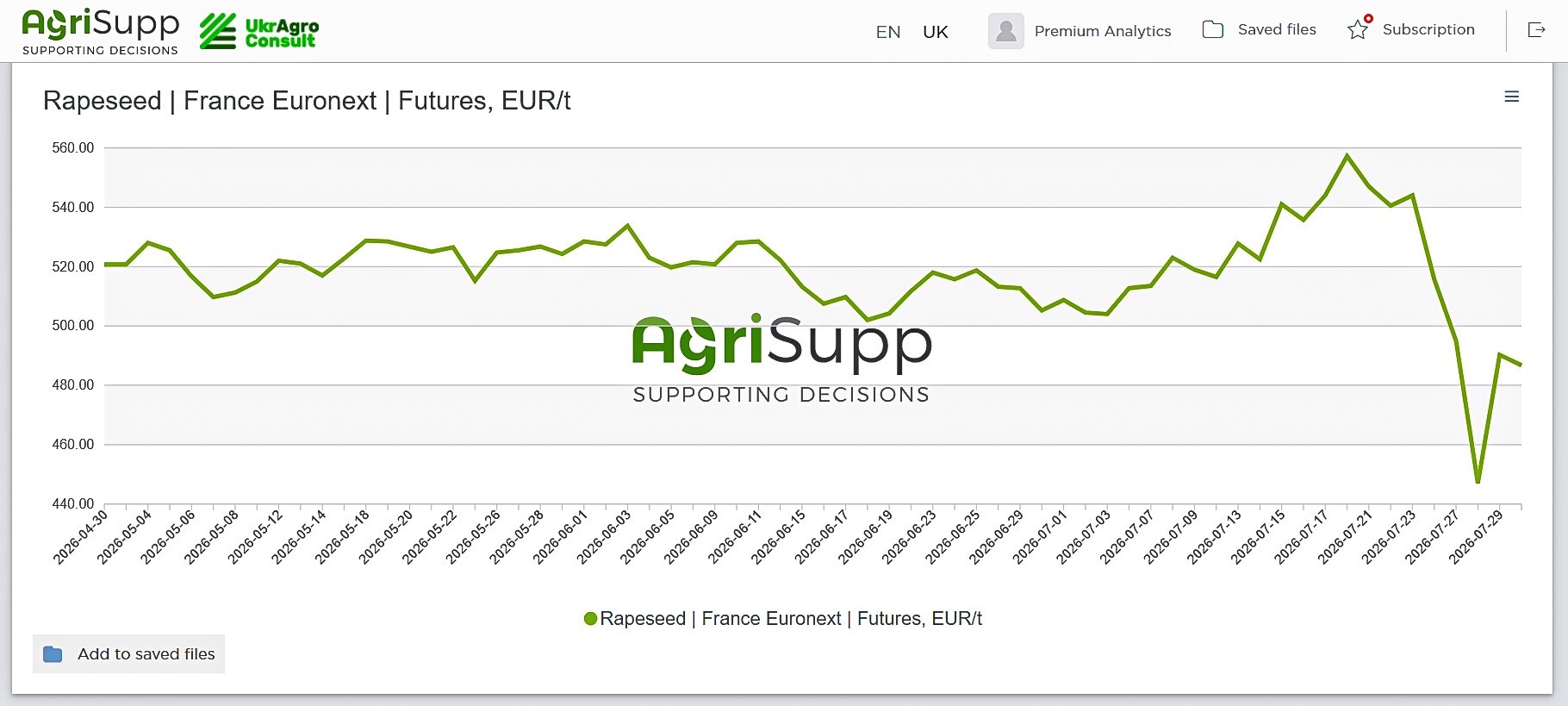
Task: Click the chart title Rapeseed France Euronext
Action: 307,101
